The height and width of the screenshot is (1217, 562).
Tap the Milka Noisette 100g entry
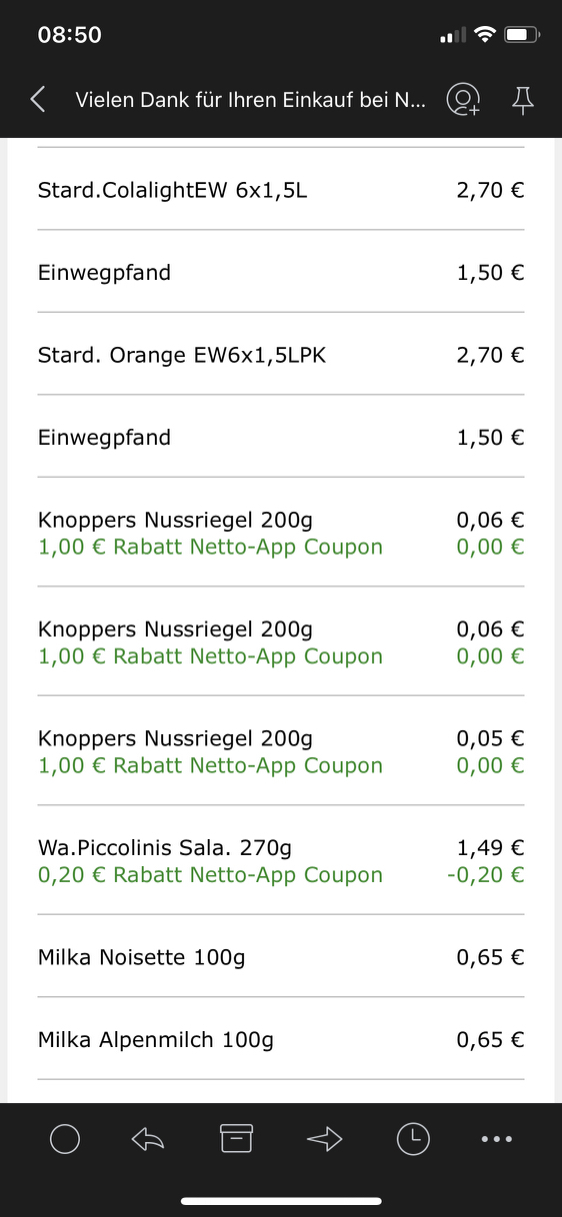click(281, 957)
